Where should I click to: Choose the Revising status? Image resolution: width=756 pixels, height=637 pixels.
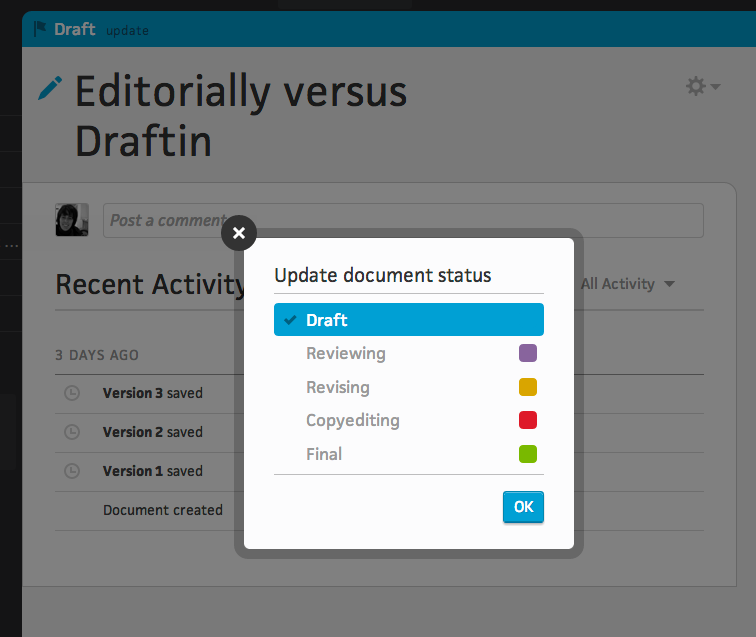click(408, 387)
